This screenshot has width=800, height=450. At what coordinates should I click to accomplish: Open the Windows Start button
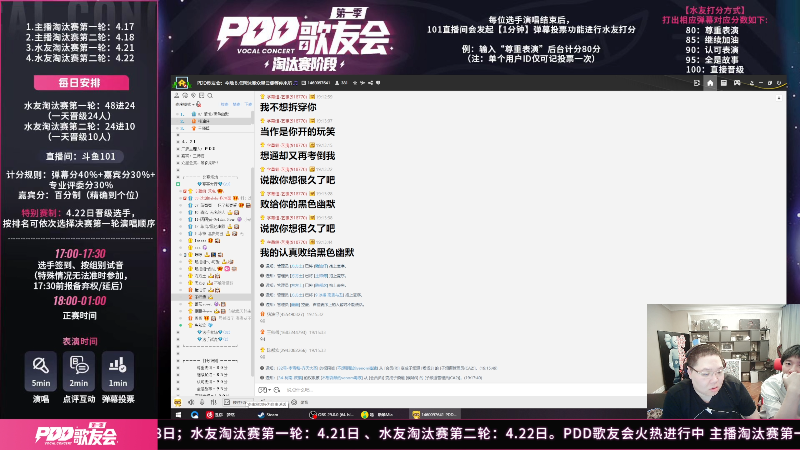pos(179,415)
